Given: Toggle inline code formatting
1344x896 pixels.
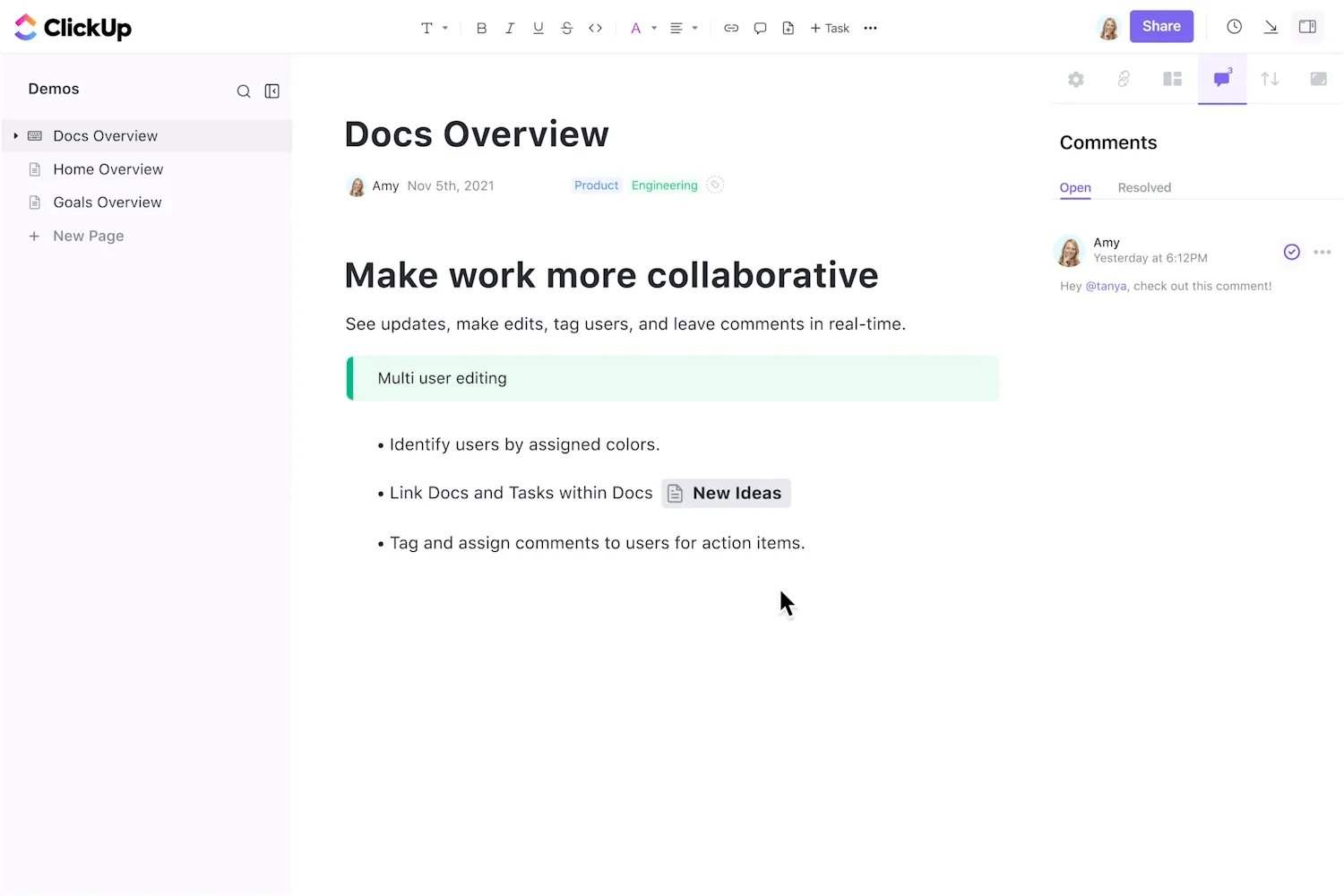Looking at the screenshot, I should (596, 28).
